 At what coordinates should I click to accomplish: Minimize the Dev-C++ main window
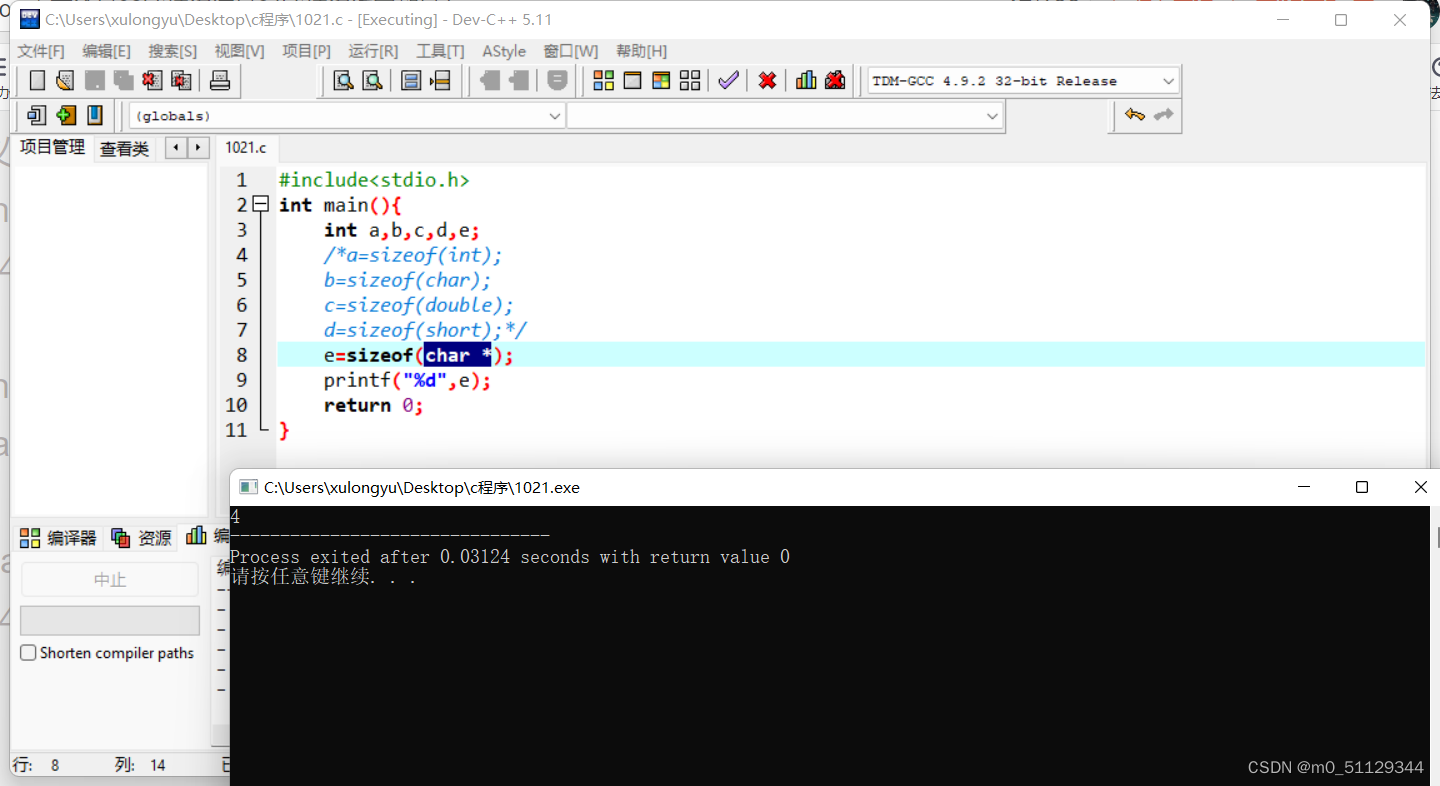[1283, 20]
